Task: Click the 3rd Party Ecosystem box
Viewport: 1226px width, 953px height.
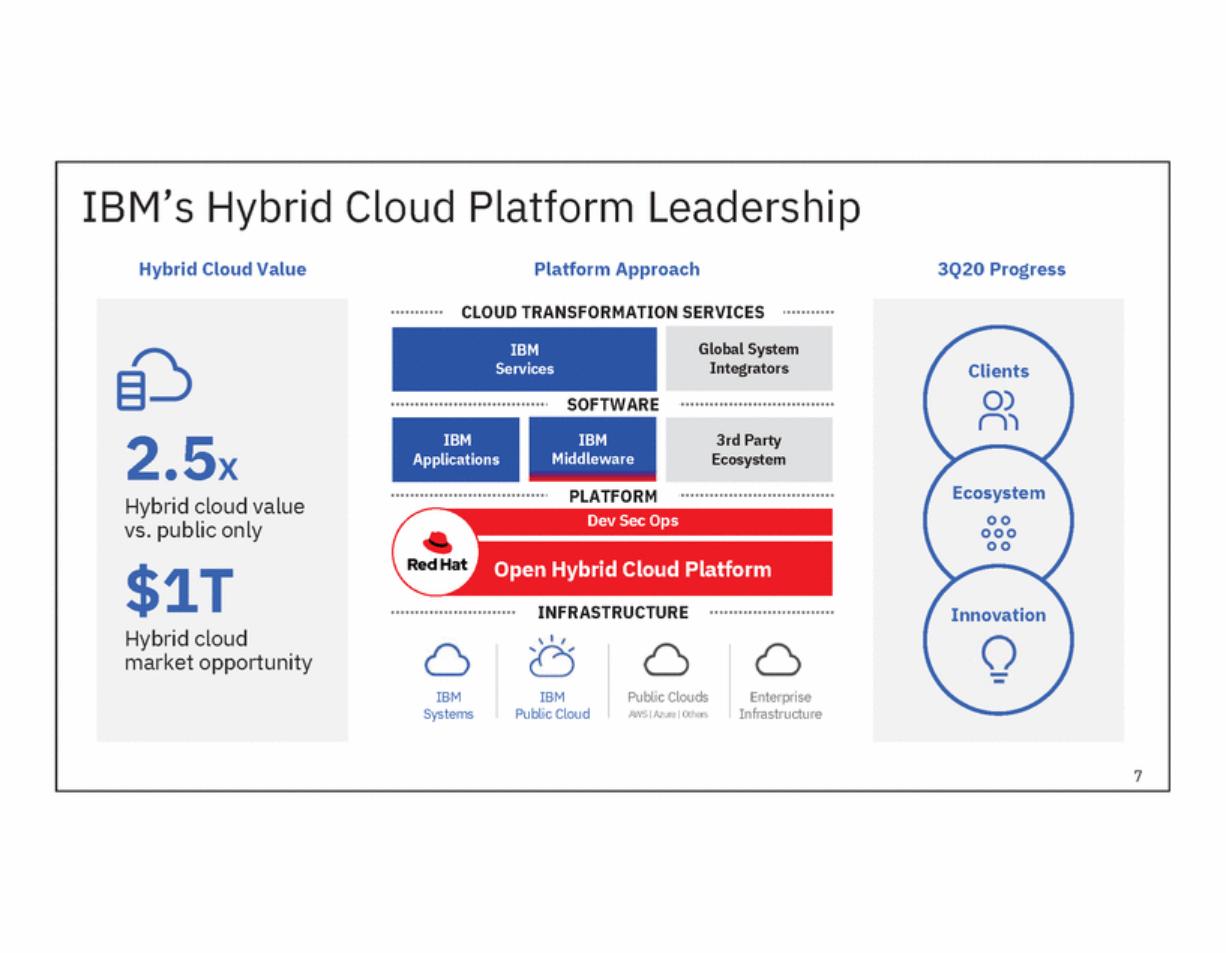Action: (748, 450)
